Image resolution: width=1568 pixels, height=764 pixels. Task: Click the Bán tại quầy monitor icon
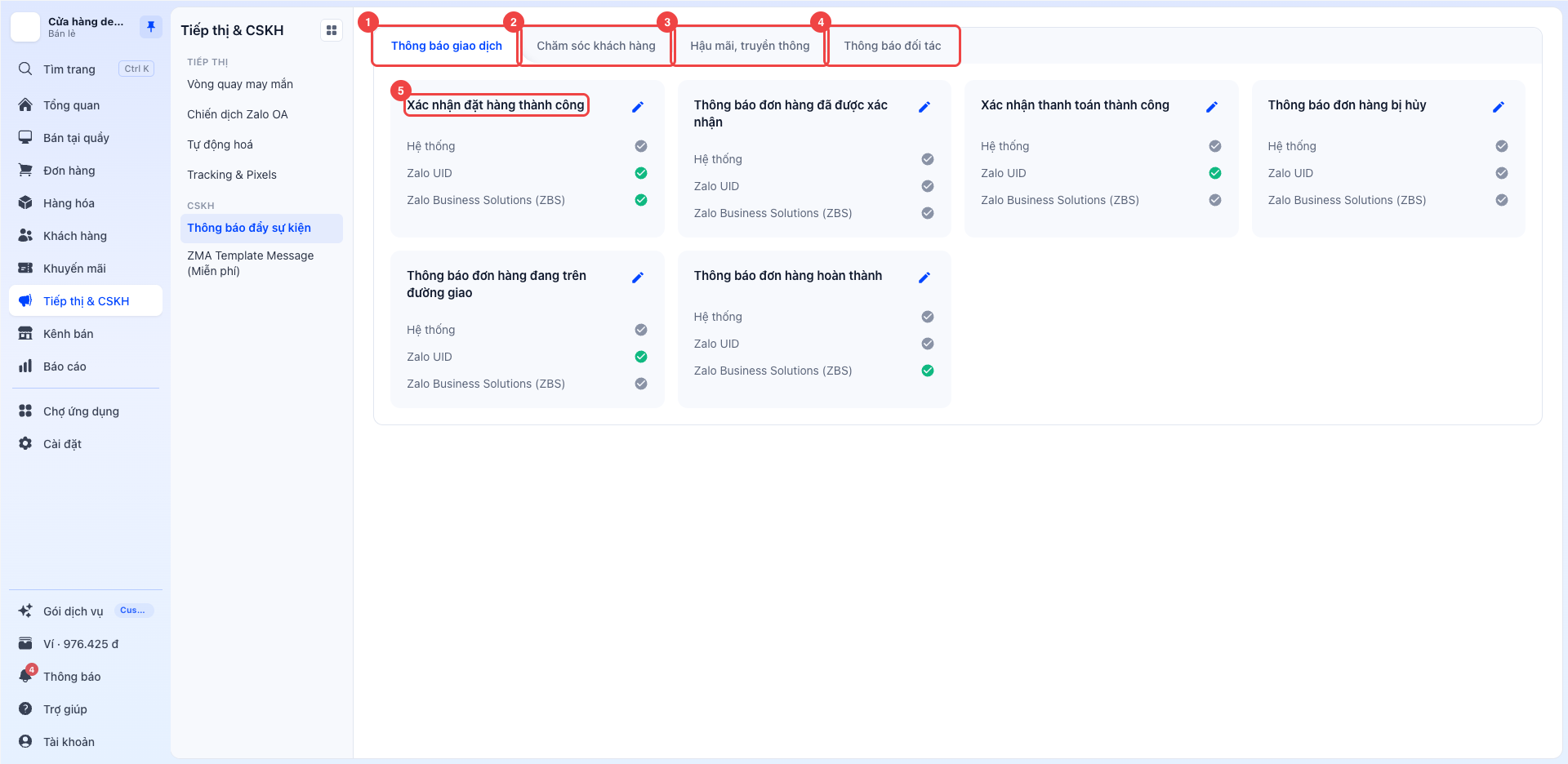coord(25,137)
